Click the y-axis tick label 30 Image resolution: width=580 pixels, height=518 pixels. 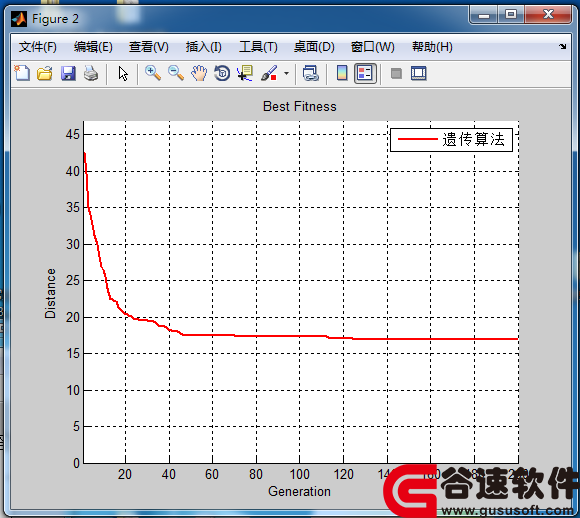[72, 244]
